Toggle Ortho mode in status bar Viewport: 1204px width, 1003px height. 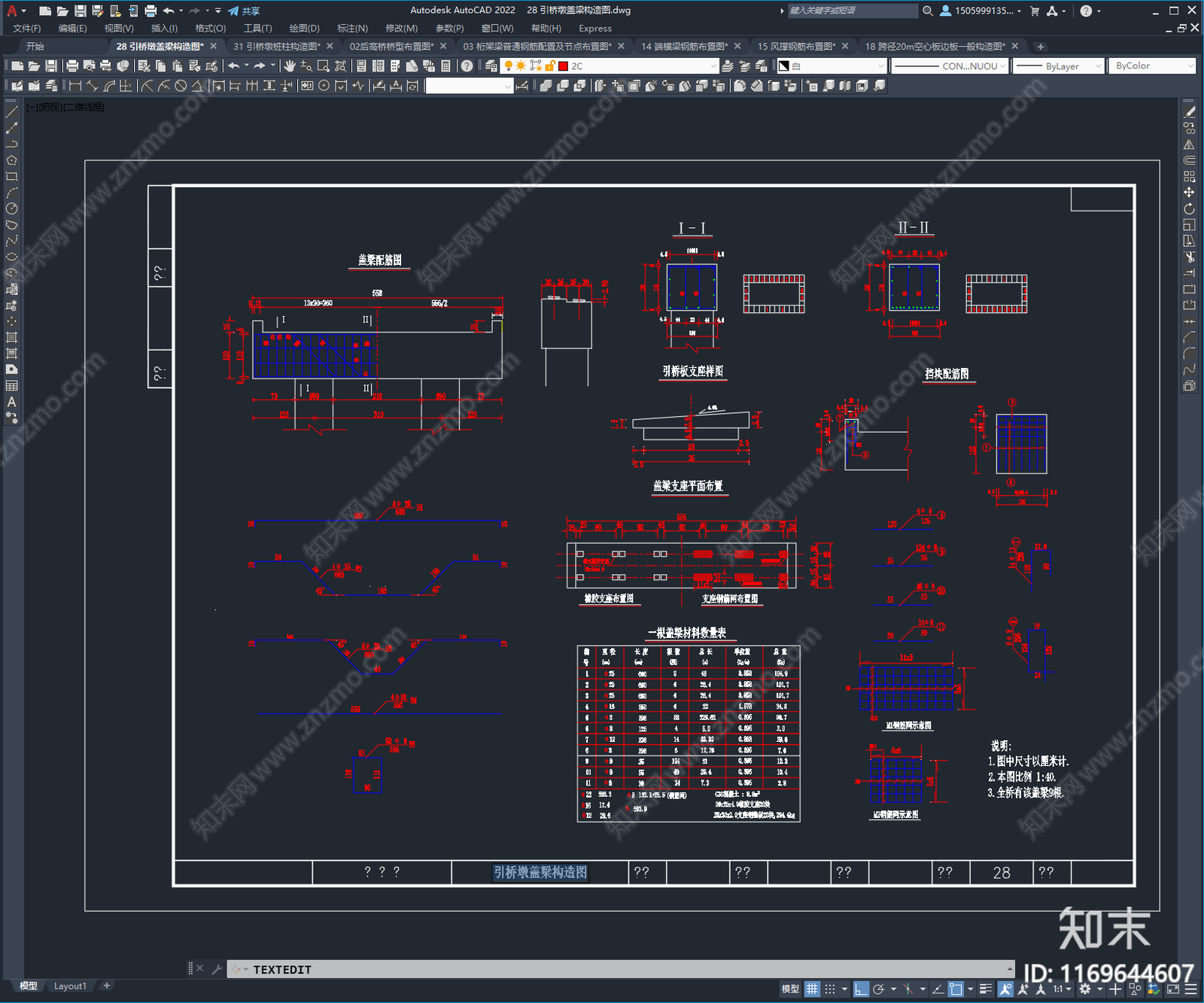pyautogui.click(x=862, y=989)
